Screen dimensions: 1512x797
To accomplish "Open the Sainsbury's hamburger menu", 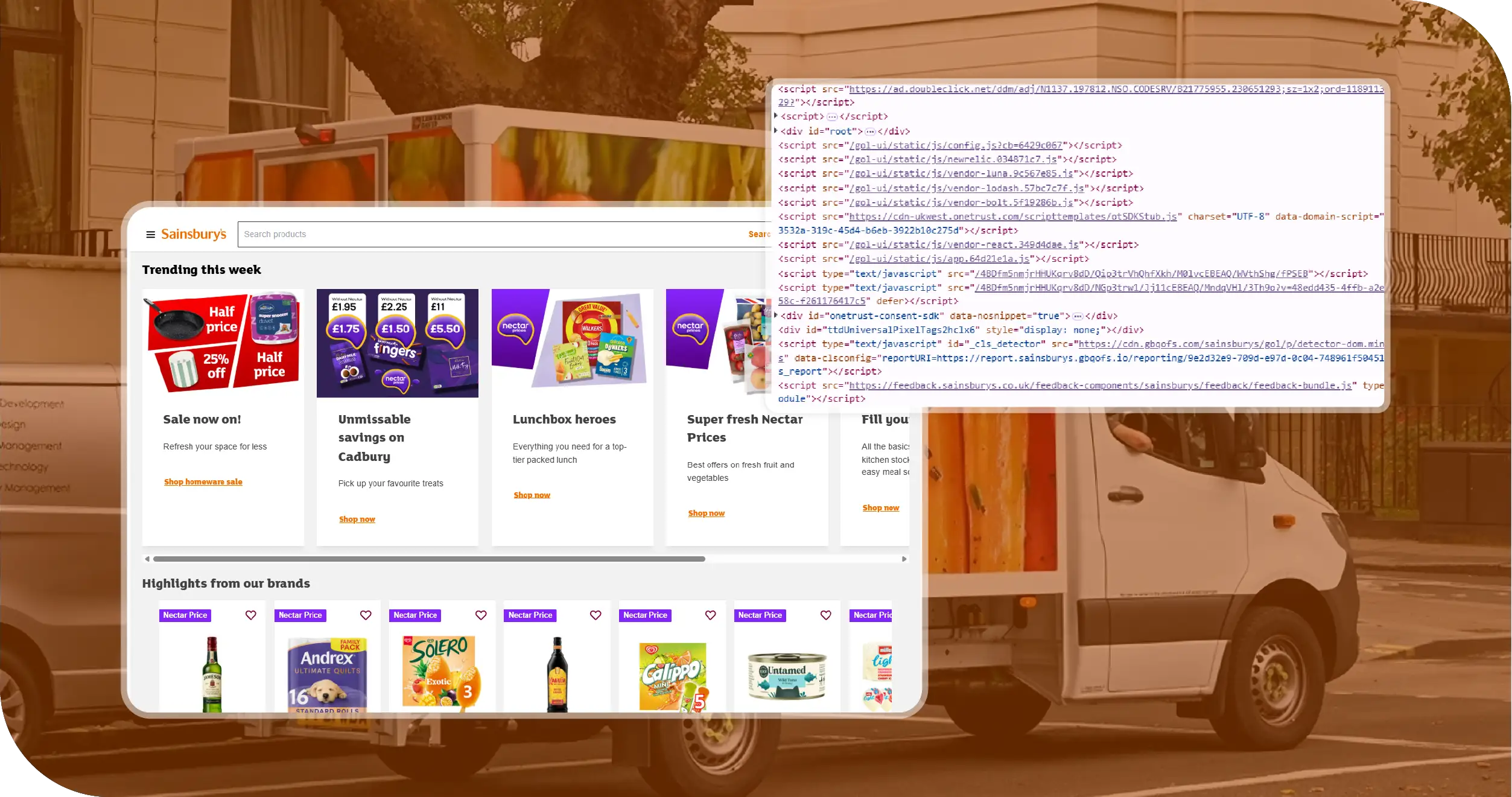I will coord(150,235).
